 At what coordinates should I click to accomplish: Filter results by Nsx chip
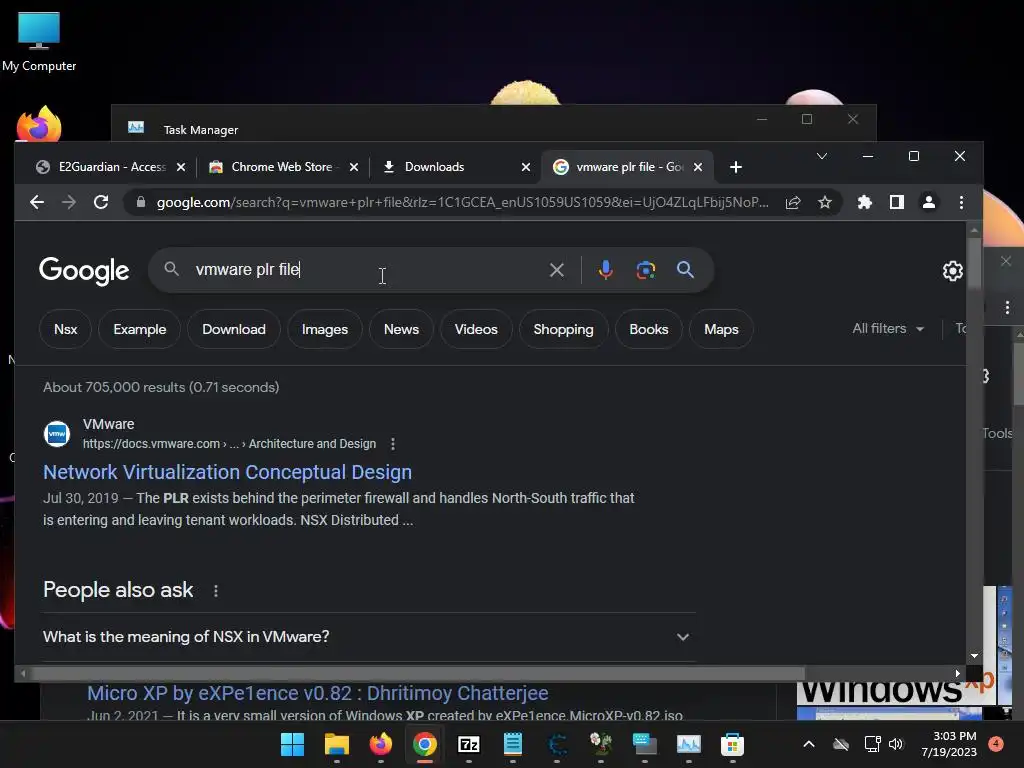[x=65, y=329]
